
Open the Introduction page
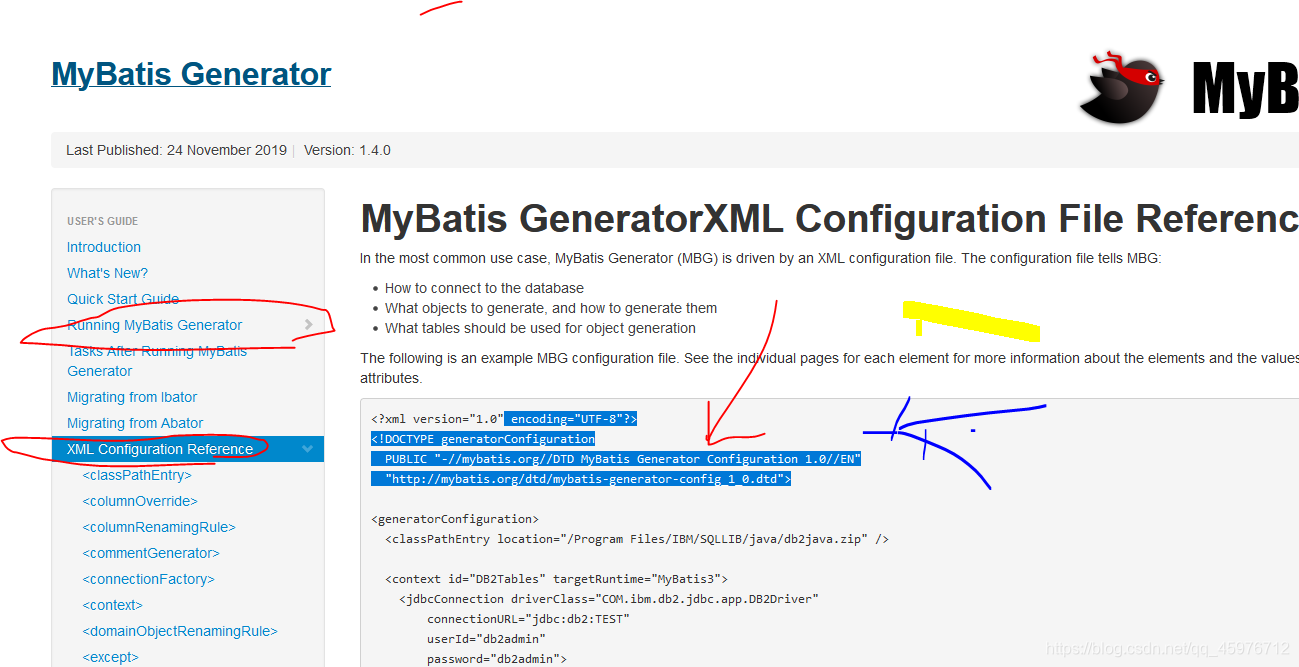pos(104,247)
